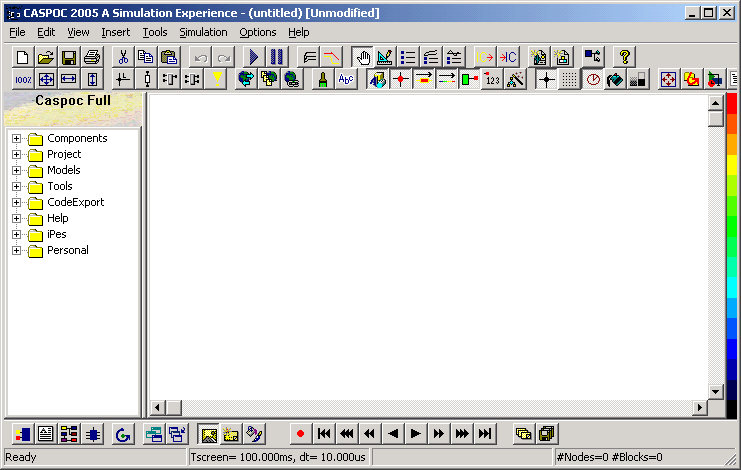Viewport: 741px width, 470px height.
Task: Create a new file with blank page icon
Action: point(23,57)
